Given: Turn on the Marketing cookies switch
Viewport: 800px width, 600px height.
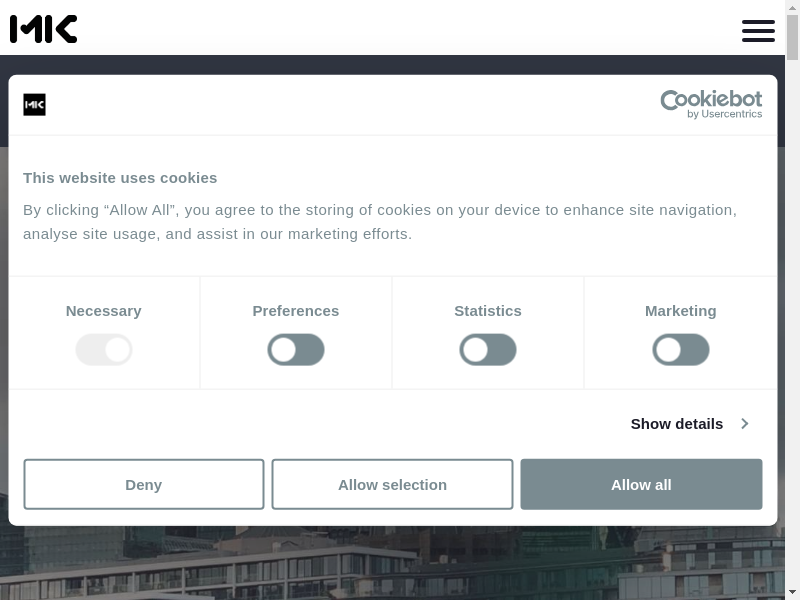Looking at the screenshot, I should point(681,350).
